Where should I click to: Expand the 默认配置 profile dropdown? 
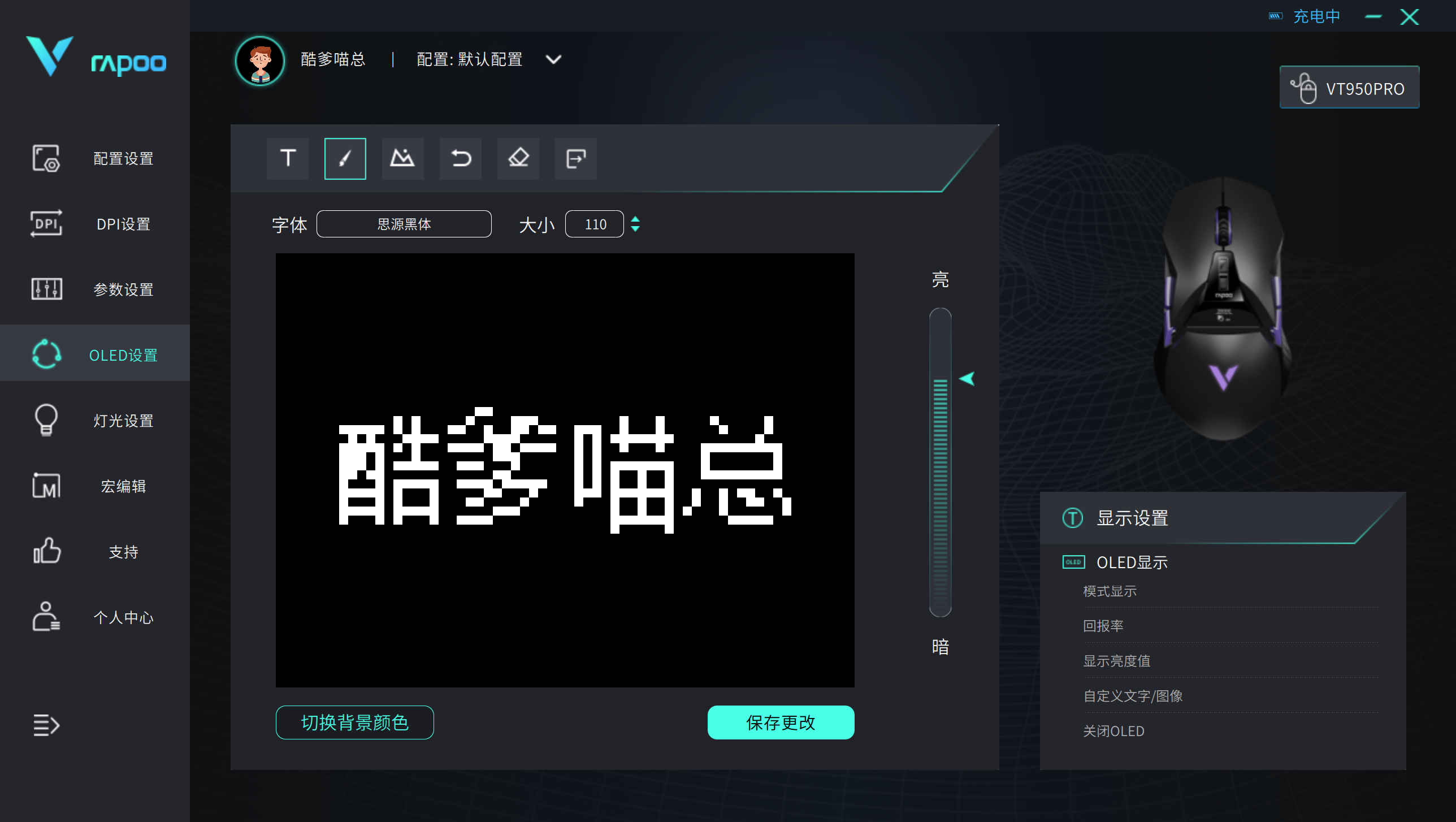[553, 59]
